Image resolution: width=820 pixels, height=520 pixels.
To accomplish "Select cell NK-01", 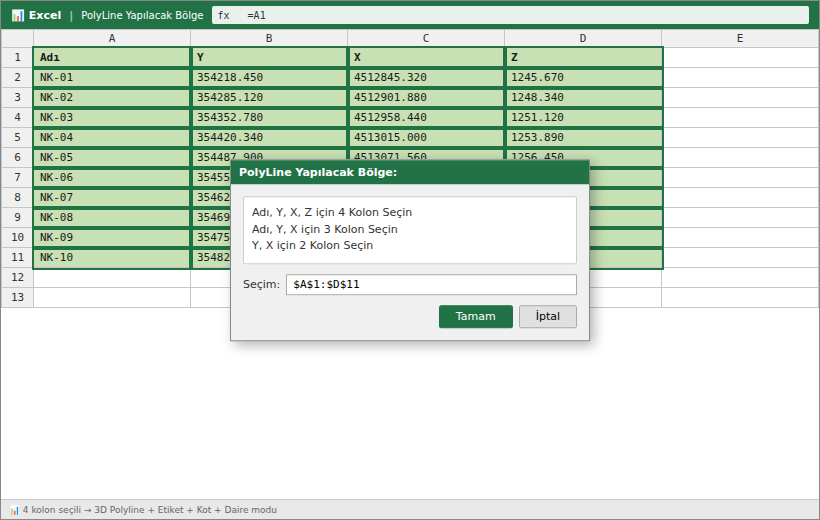I will [112, 77].
